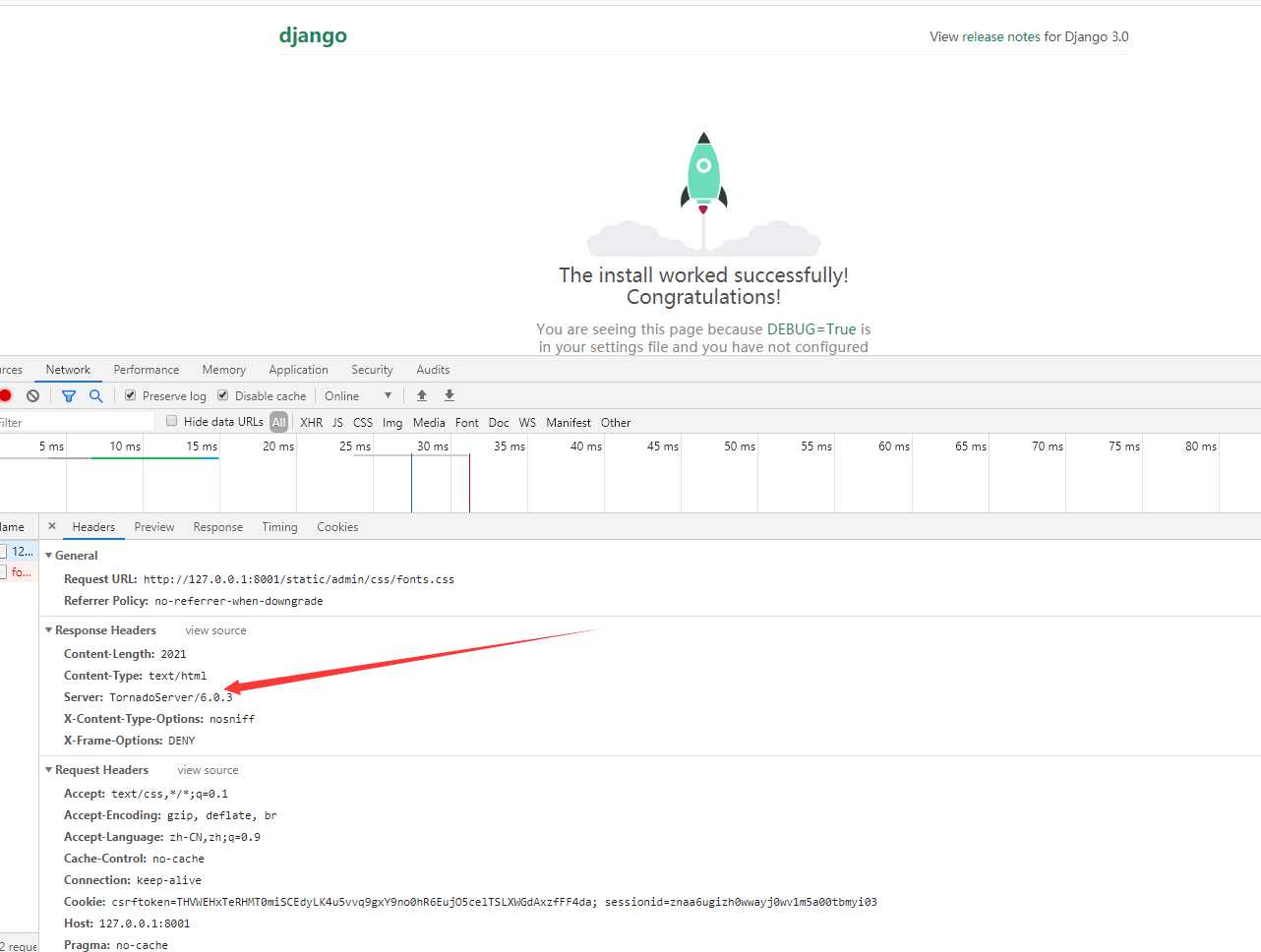Collapse the Response Headers section
The image size is (1261, 952).
(49, 629)
